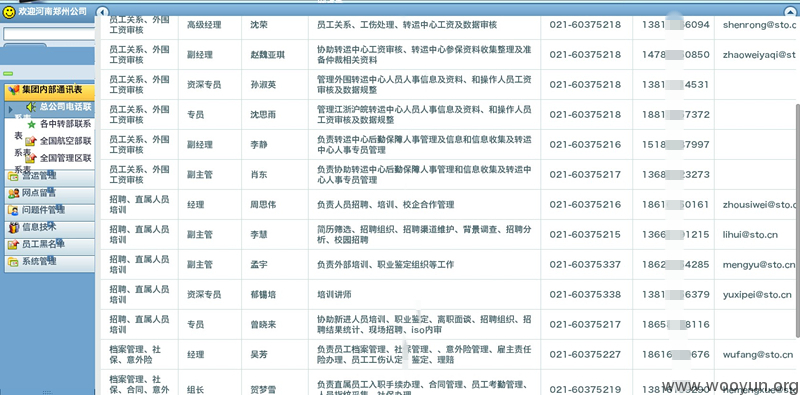Select the name 周思伟

pyautogui.click(x=263, y=205)
